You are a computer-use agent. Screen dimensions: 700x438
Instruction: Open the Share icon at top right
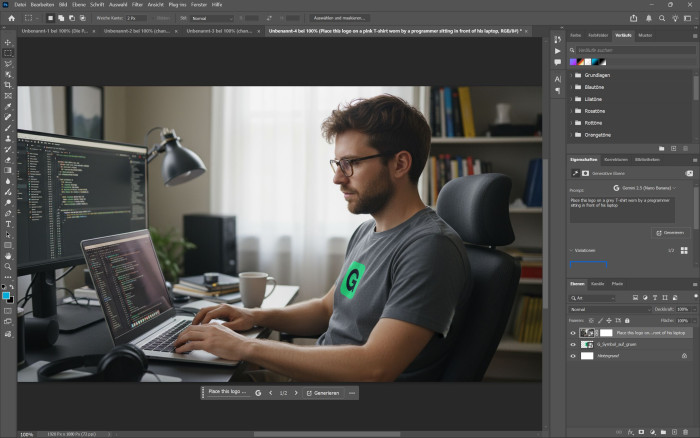(x=633, y=18)
